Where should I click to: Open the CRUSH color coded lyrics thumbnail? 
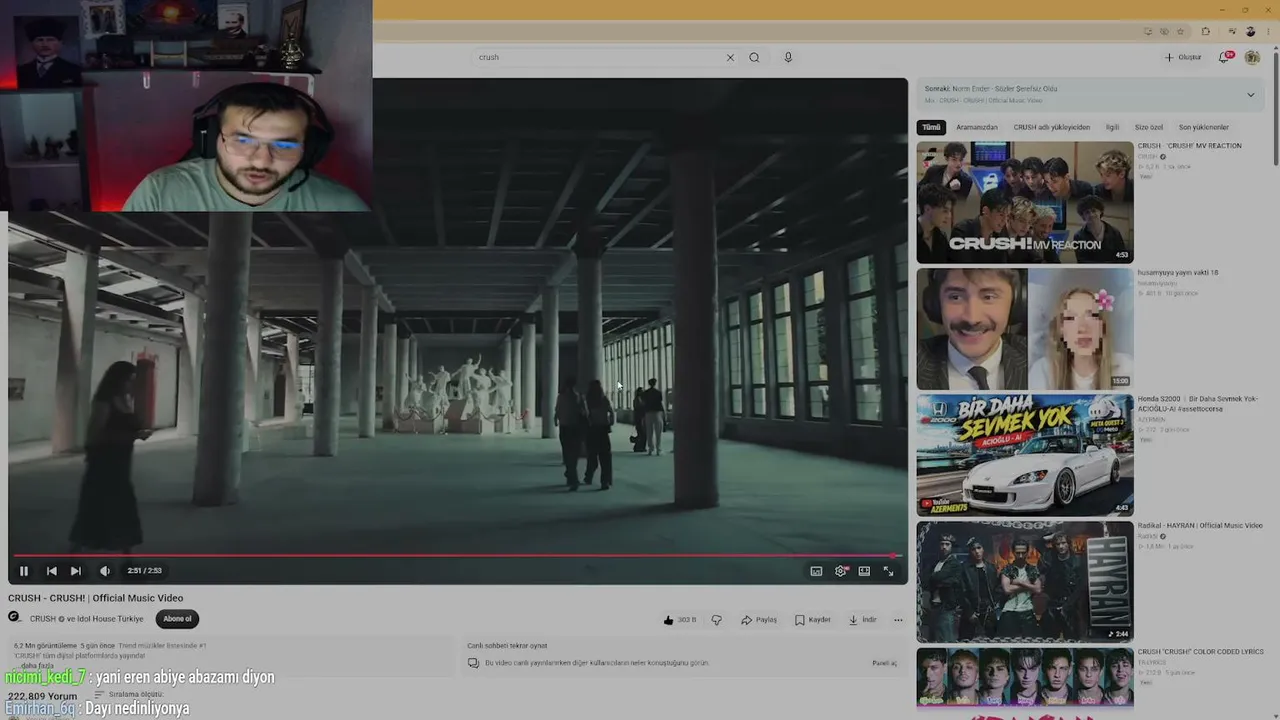pos(1025,677)
